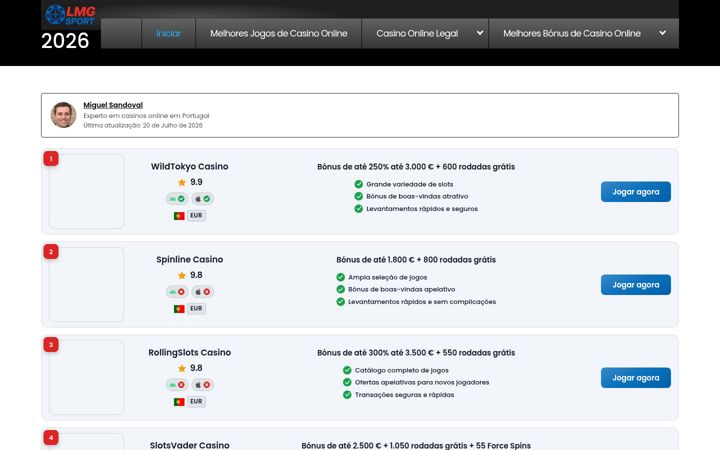
Task: Click checkmark beside Ampla seleção de jogos
Action: point(341,277)
